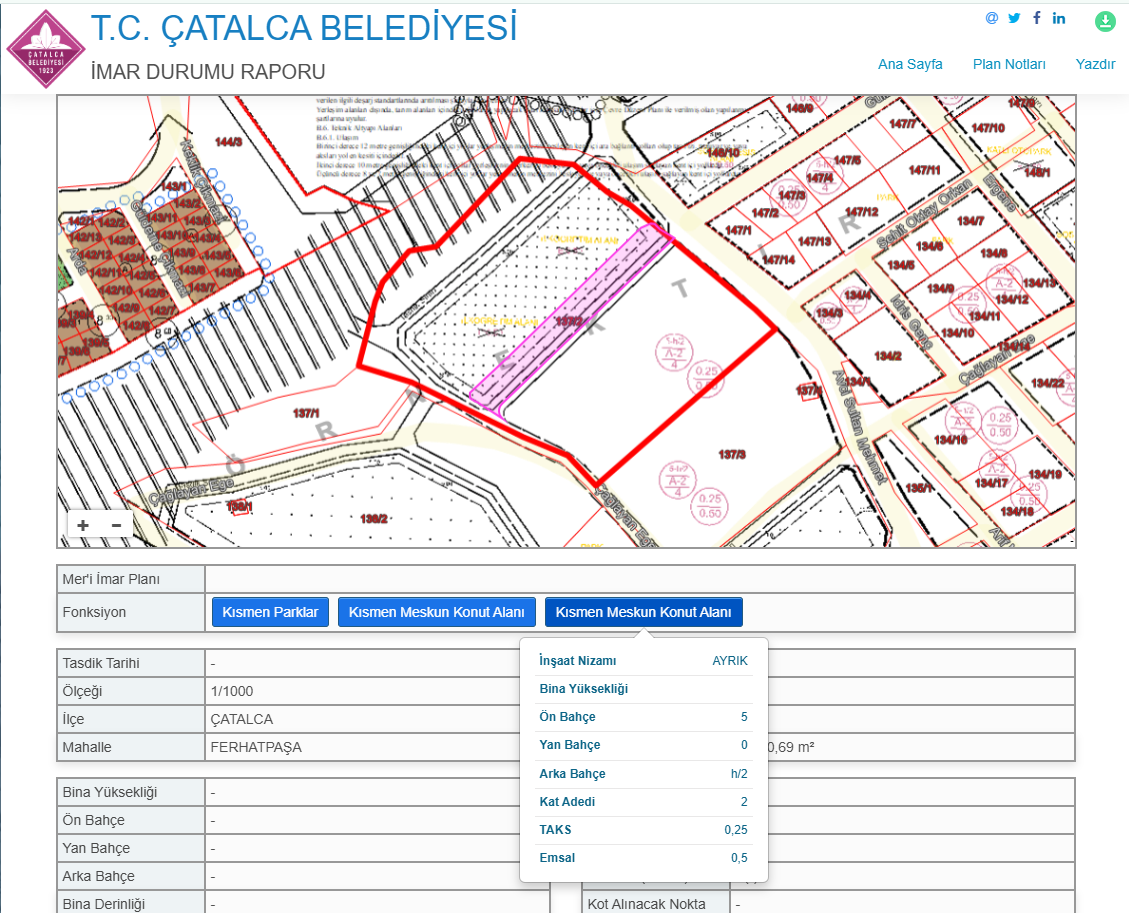Click the İMAR DURUMU RAPORU heading
The width and height of the screenshot is (1129, 913).
[208, 72]
